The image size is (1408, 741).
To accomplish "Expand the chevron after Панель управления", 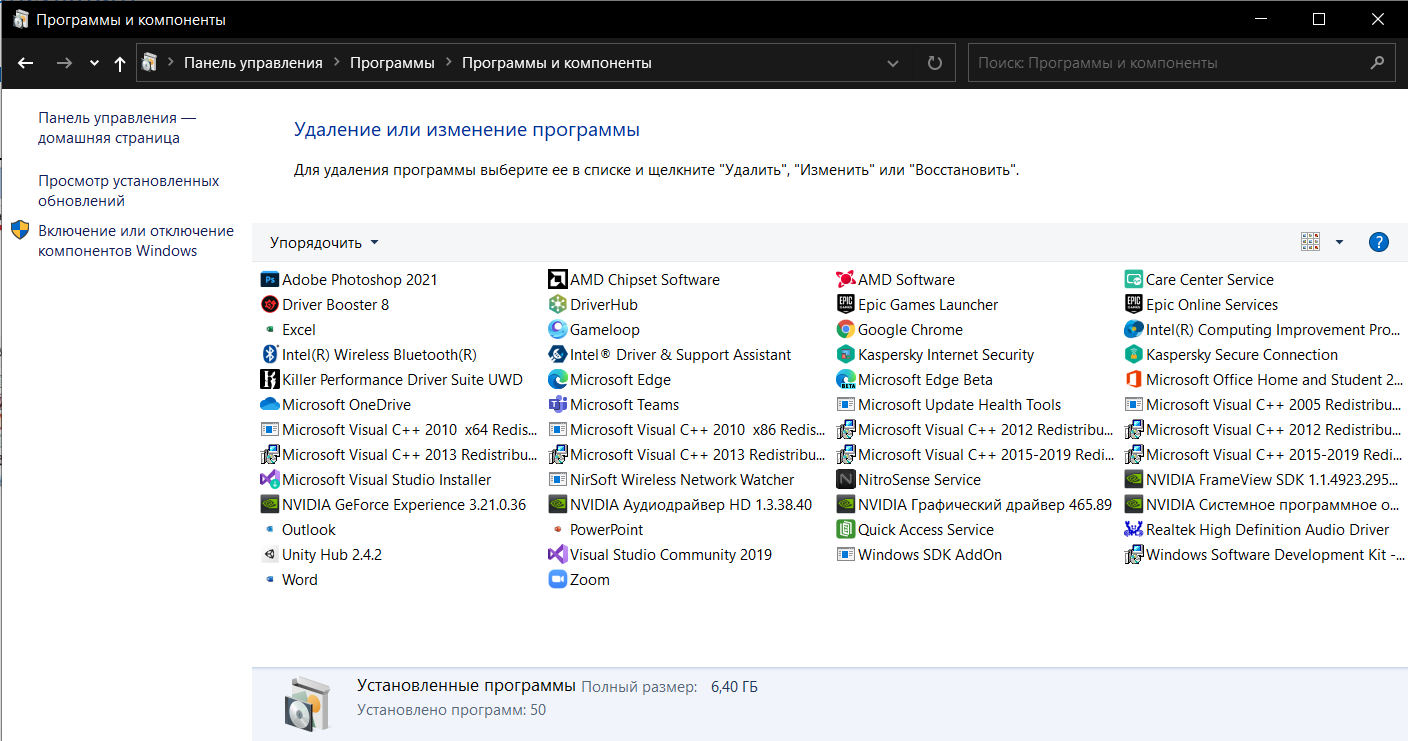I will (336, 63).
